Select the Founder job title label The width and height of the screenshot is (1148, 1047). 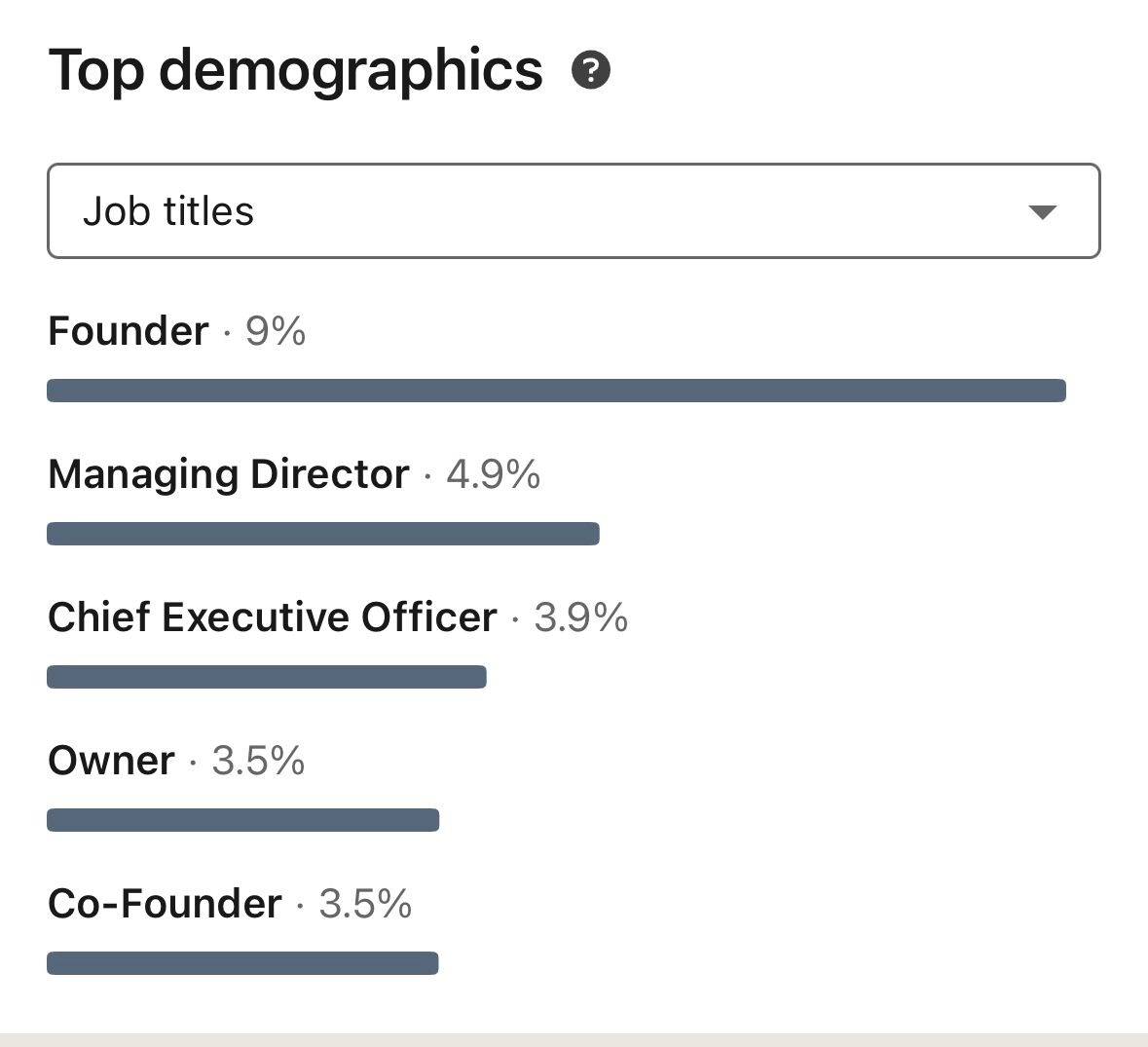point(129,331)
